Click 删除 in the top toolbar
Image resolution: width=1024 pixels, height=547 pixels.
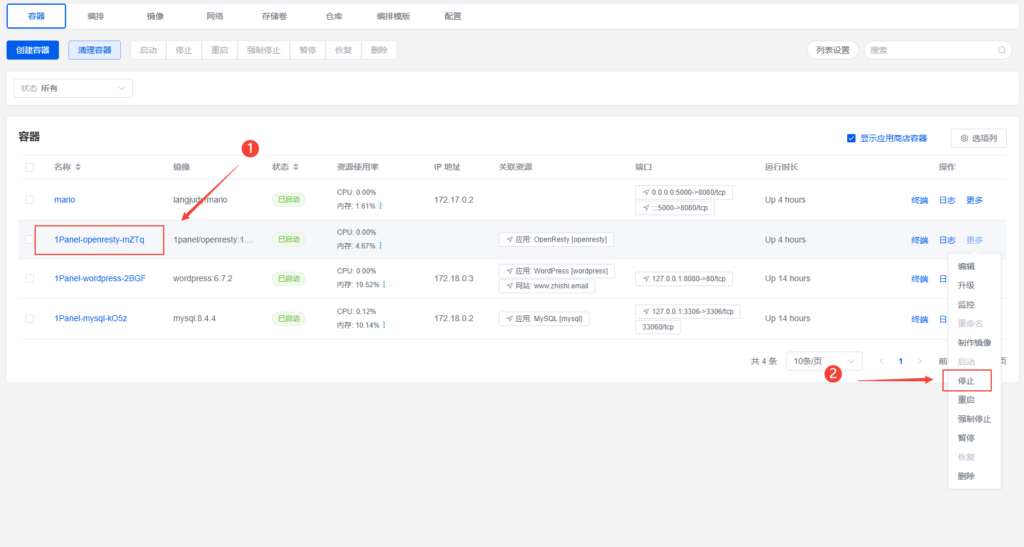click(x=379, y=50)
